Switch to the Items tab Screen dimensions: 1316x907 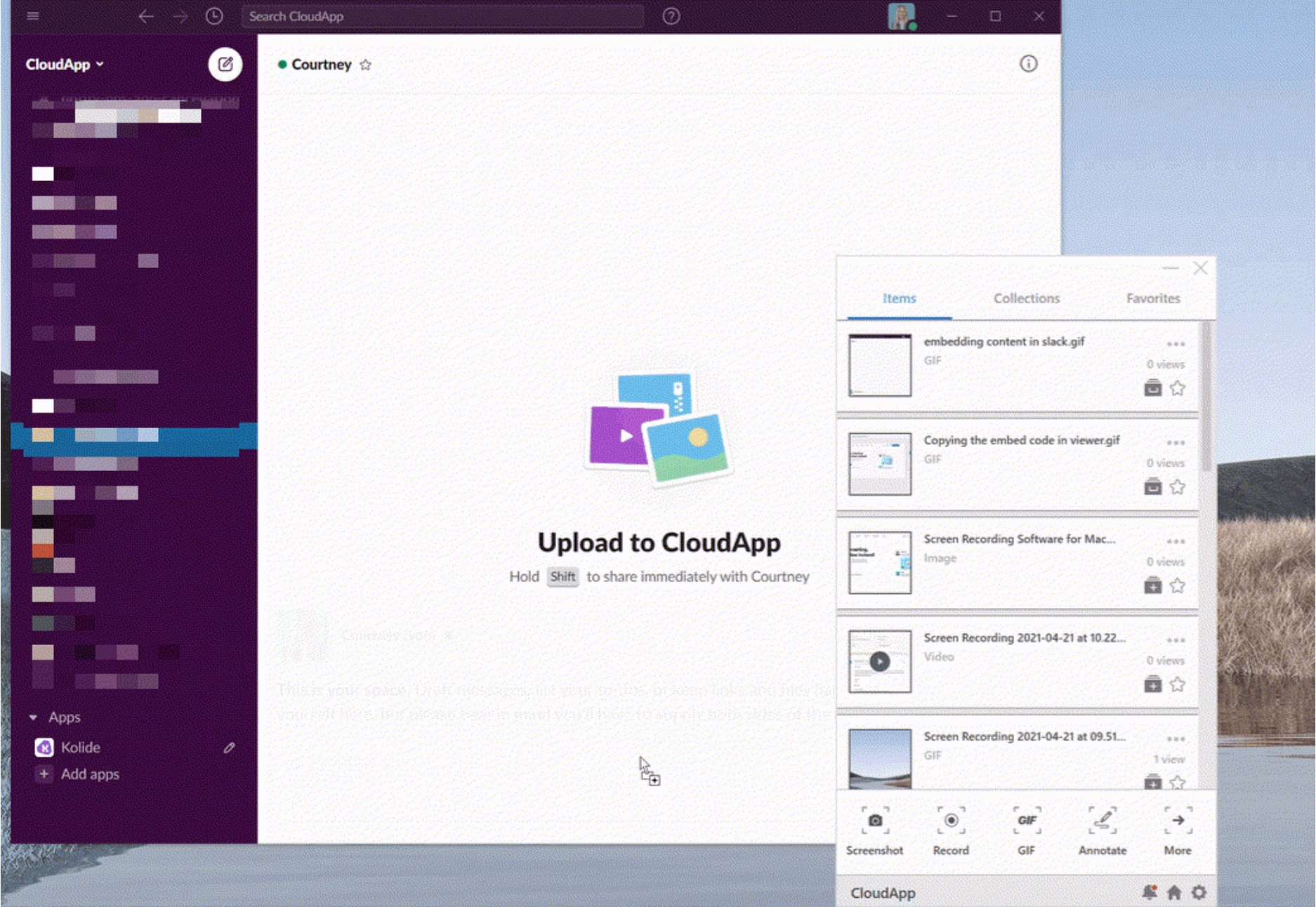(899, 298)
